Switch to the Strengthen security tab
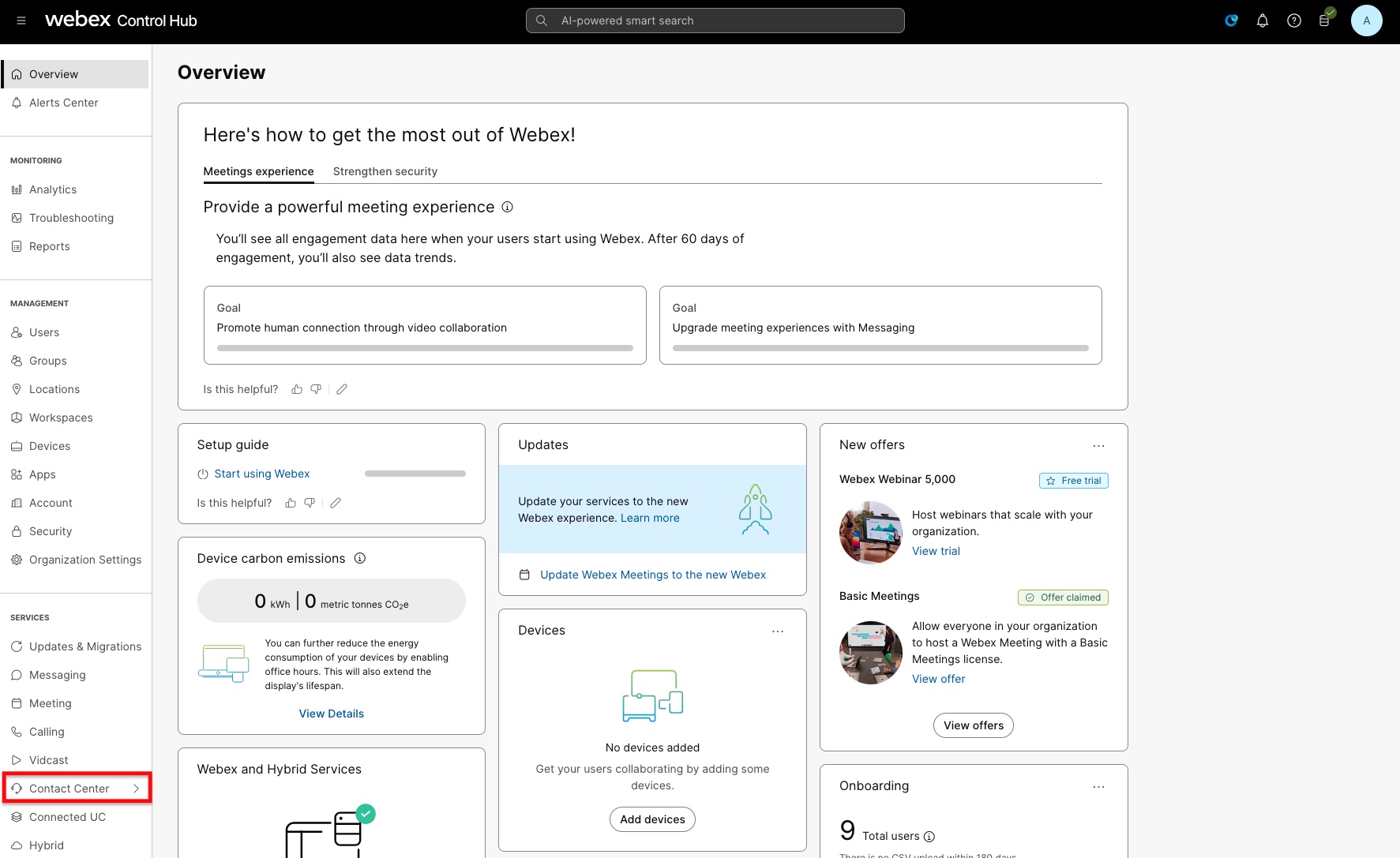This screenshot has width=1400, height=858. coord(385,171)
